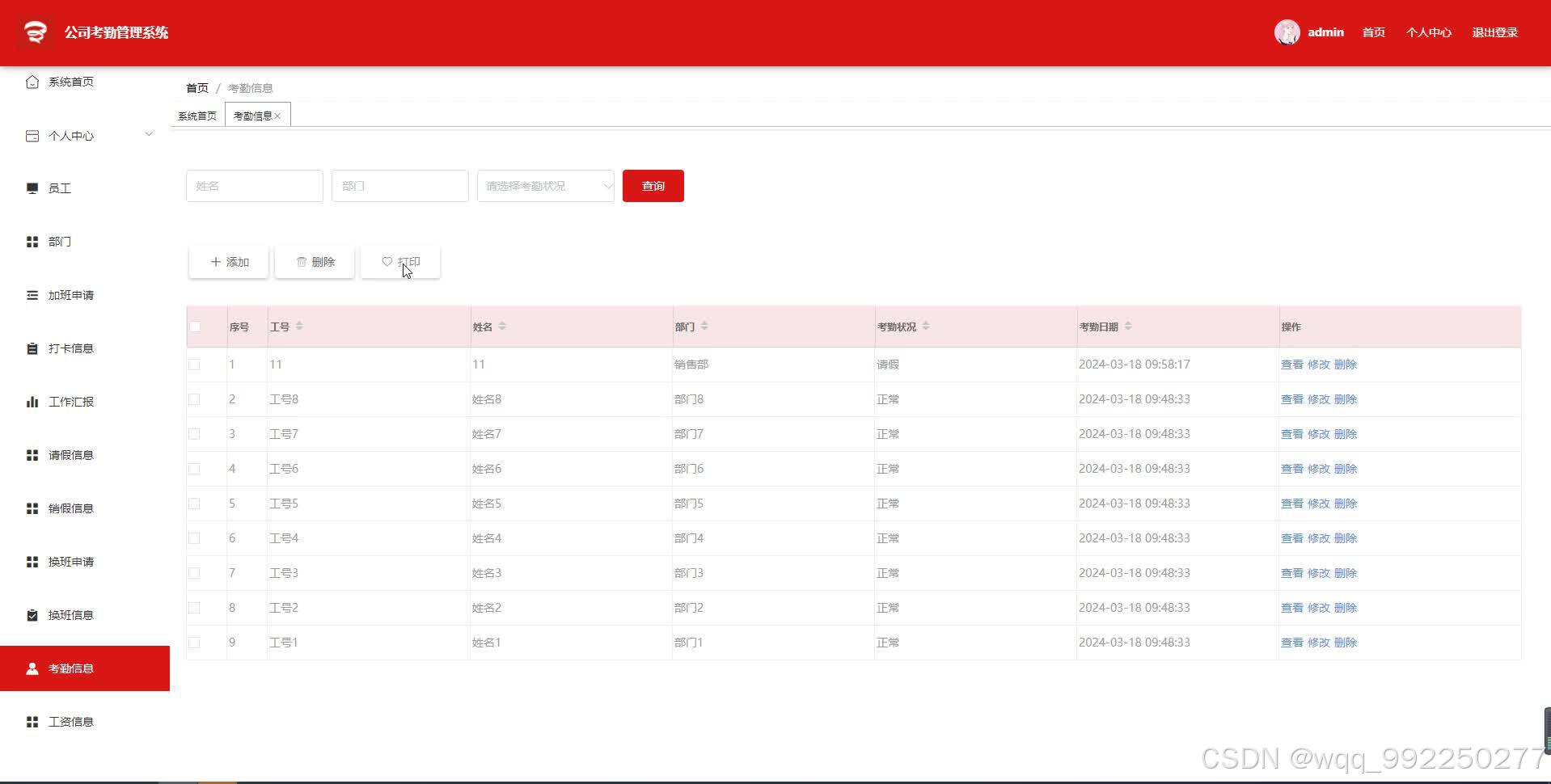This screenshot has height=784, width=1551.
Task: Open 工资信息 menu item label
Action: (71, 722)
